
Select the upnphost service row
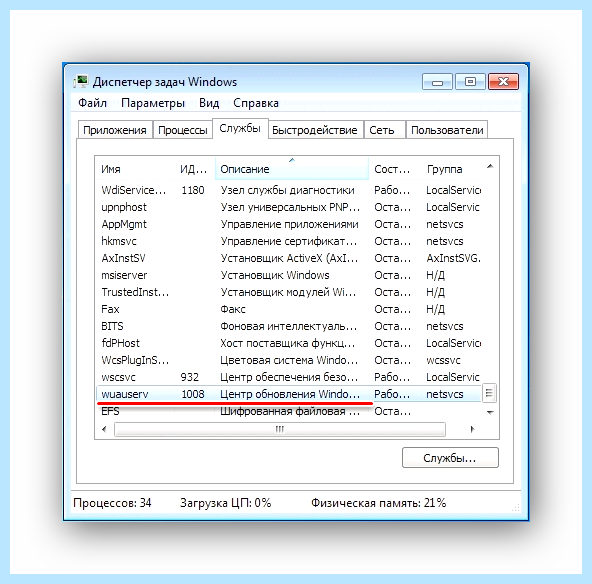click(289, 207)
